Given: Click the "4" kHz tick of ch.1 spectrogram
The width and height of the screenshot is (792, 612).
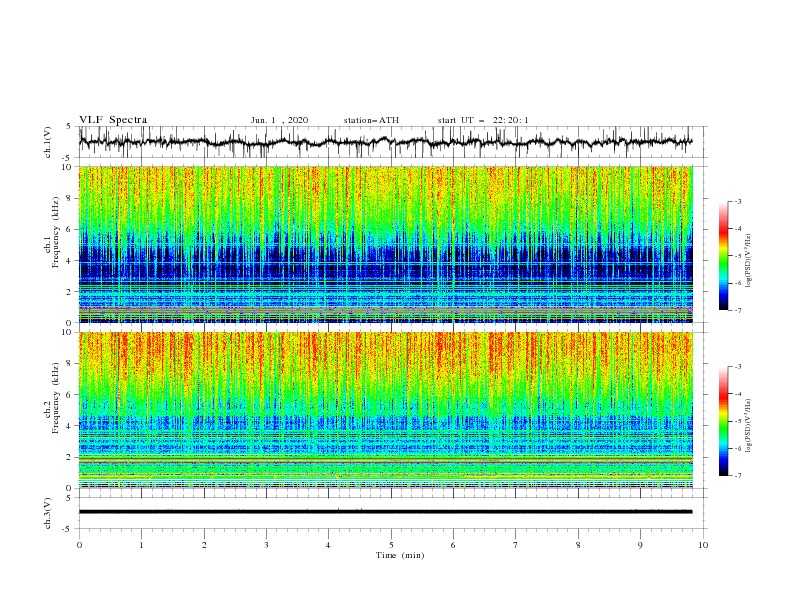Looking at the screenshot, I should (69, 261).
